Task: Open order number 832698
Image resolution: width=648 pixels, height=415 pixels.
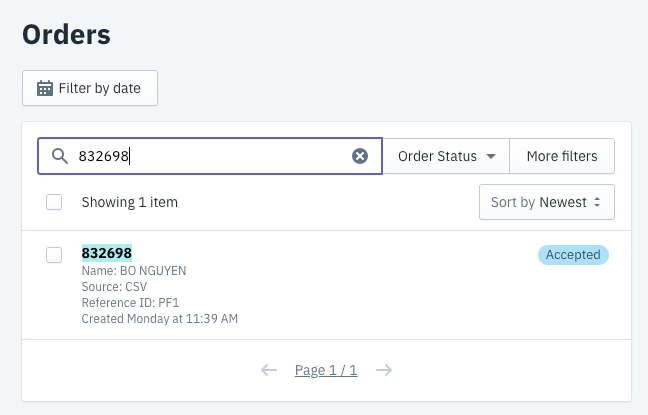Action: (x=106, y=253)
